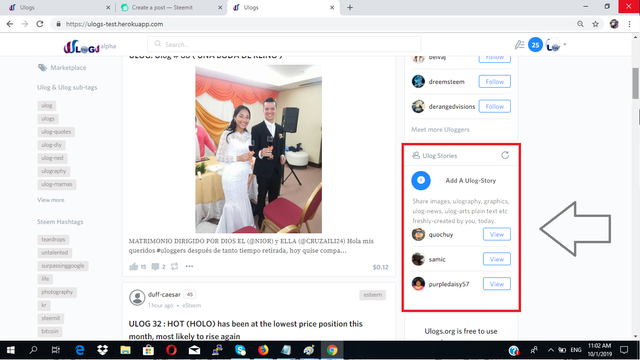640x360 pixels.
Task: Click the Ulogs alpha logo
Action: [89, 47]
